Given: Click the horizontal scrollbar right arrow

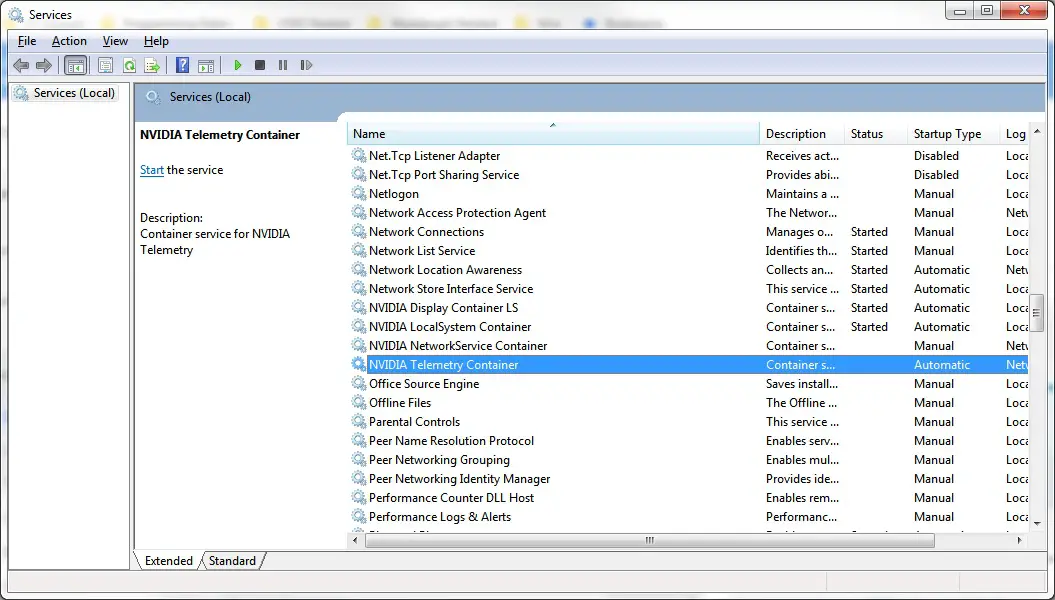Looking at the screenshot, I should pyautogui.click(x=1019, y=540).
